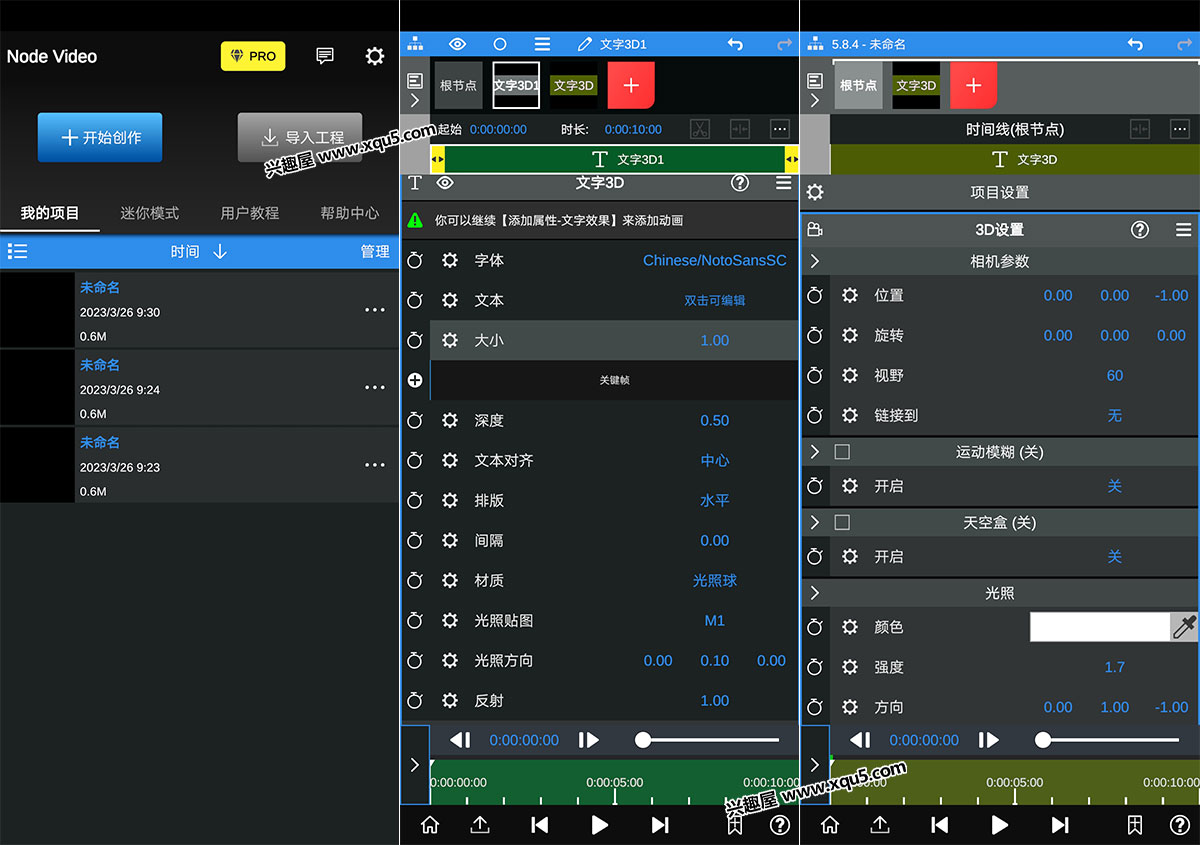Screen dimensions: 1200x845
Task: Open more options for project dated 9:24
Action: (x=375, y=387)
